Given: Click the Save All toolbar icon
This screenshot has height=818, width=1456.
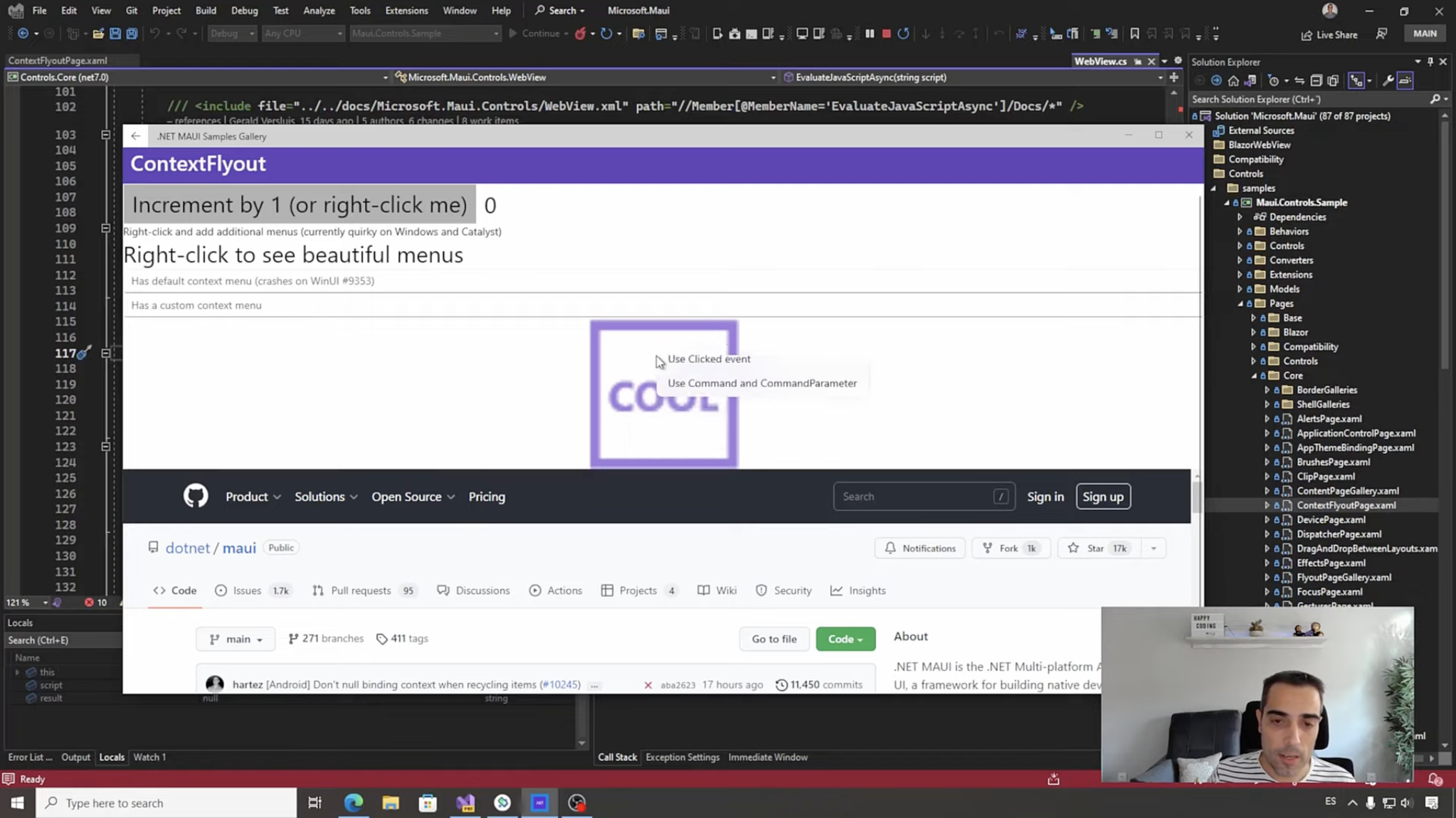Looking at the screenshot, I should pyautogui.click(x=132, y=33).
